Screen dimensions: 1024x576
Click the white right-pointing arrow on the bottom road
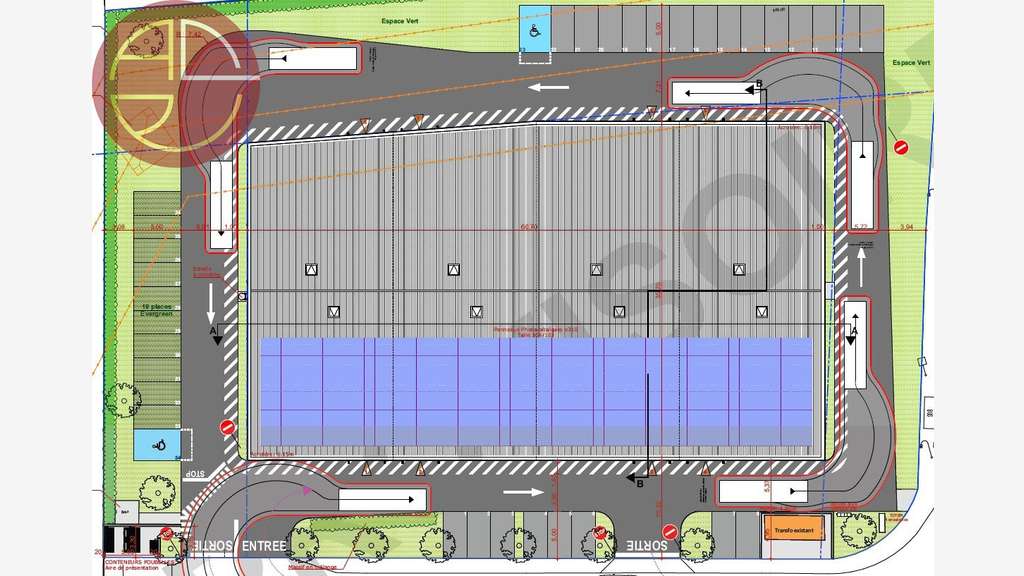(x=524, y=492)
